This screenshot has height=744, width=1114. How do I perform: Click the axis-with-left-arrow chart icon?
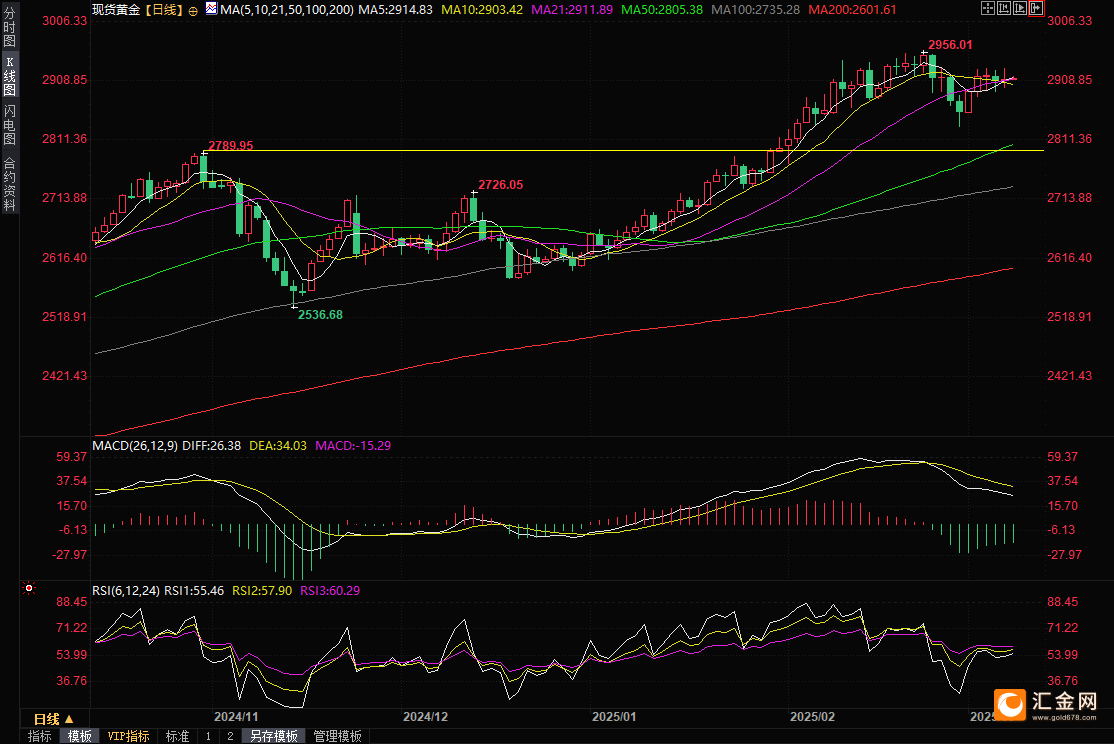[x=1004, y=9]
